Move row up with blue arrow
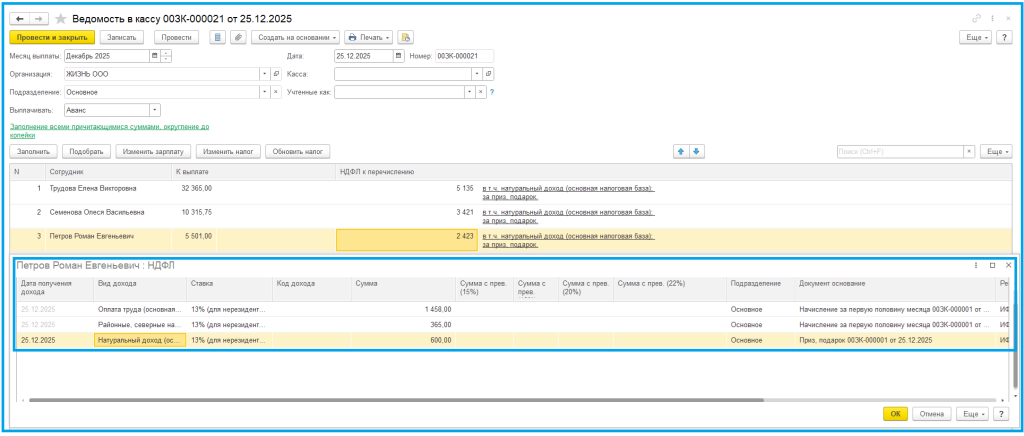Screen dimensions: 1024x436 pos(682,151)
